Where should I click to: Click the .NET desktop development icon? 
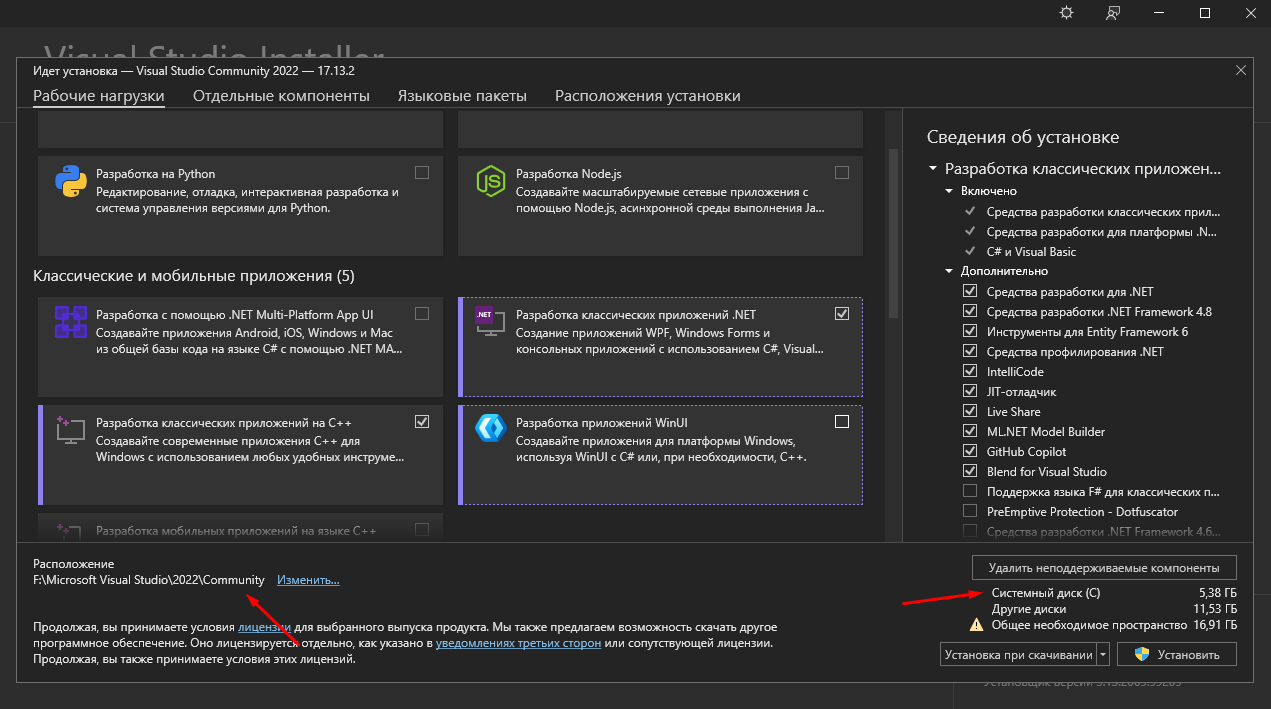pos(491,323)
